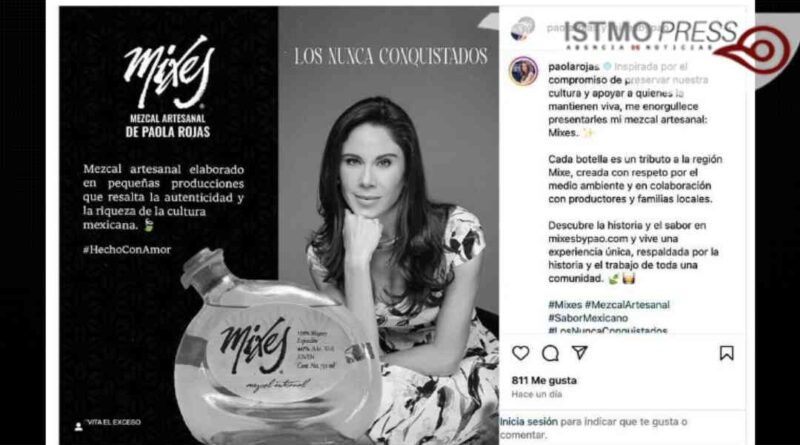Click the tagged people icon on photo
800x445 pixels.
78,426
